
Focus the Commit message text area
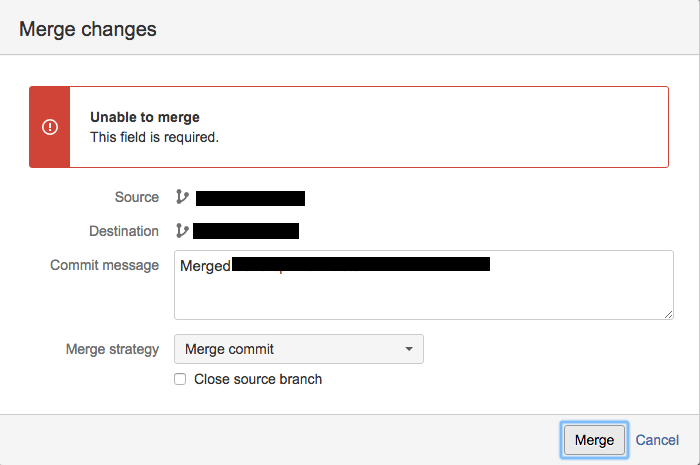point(423,295)
